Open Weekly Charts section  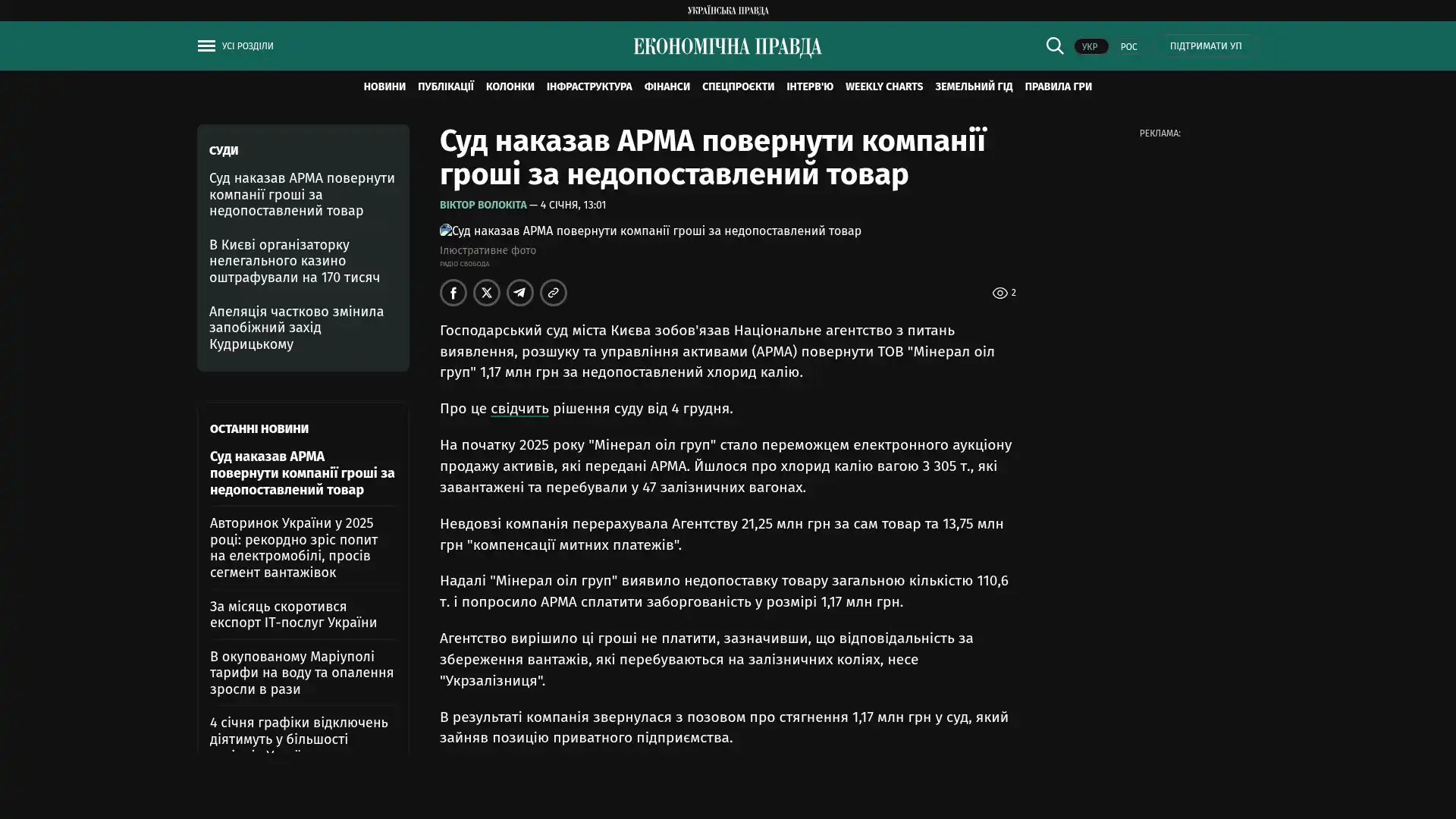883,86
